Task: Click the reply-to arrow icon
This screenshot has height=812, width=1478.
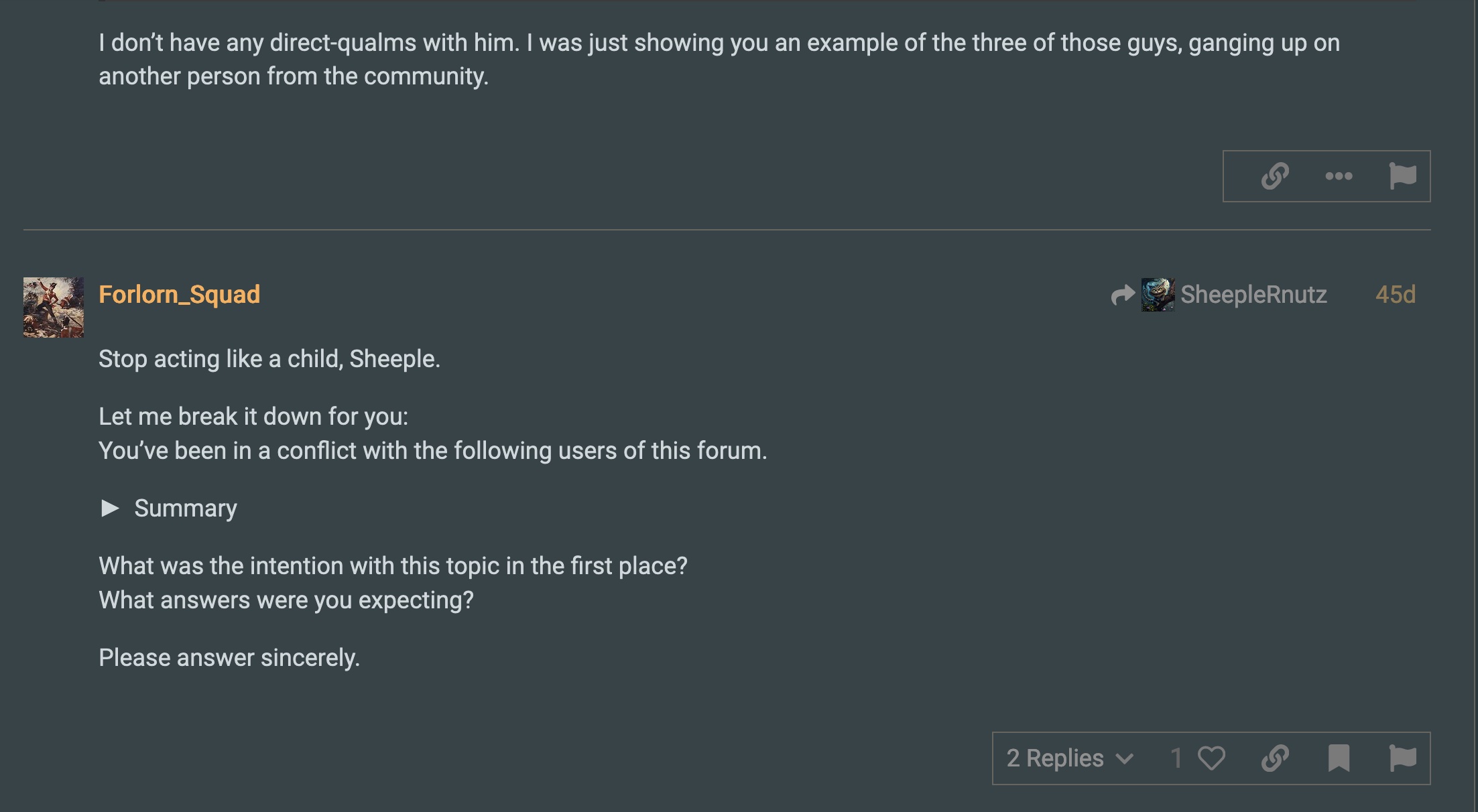Action: [x=1123, y=295]
